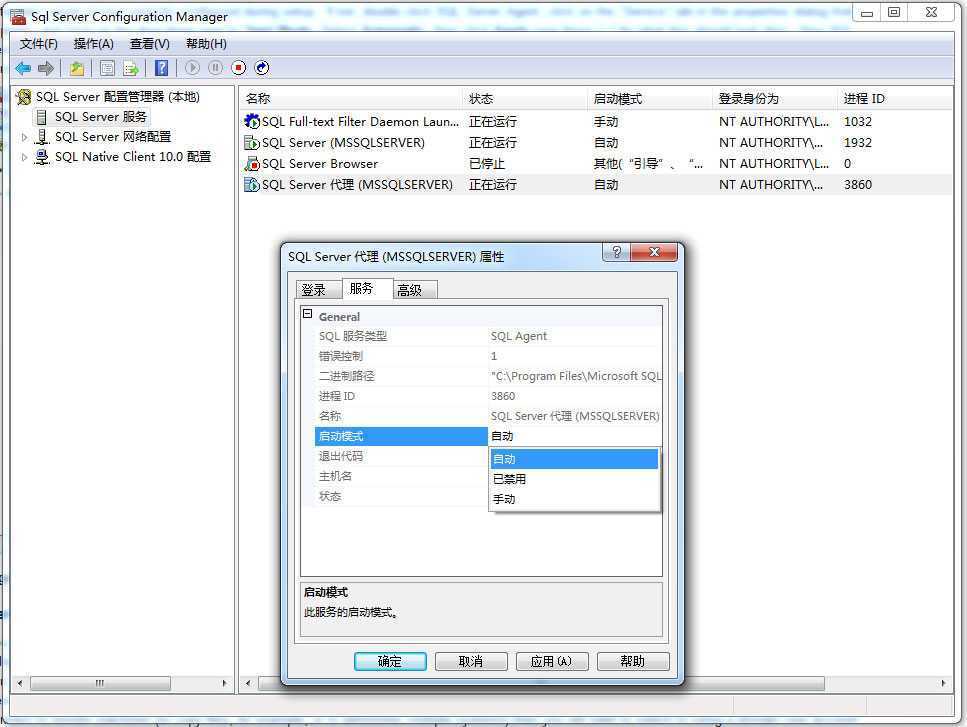Click the 应用(A) button
Viewport: 967px width, 727px height.
(x=551, y=662)
